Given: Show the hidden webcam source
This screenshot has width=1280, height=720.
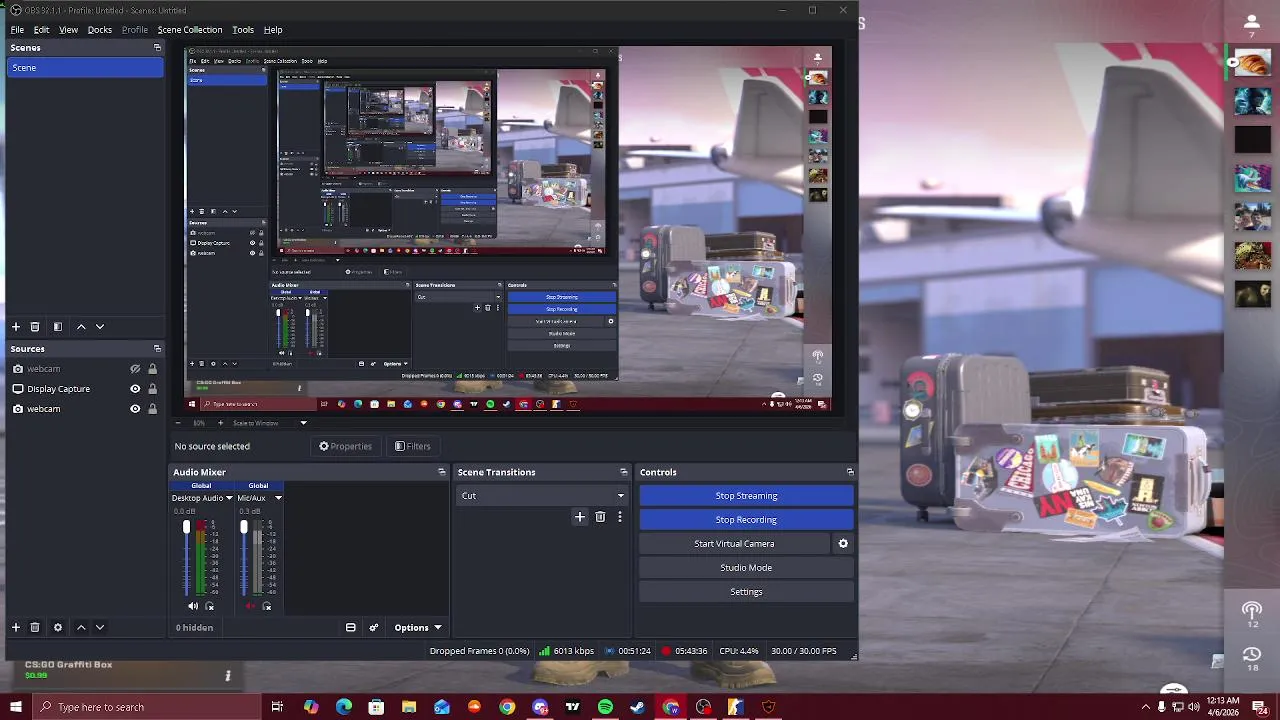Looking at the screenshot, I should tap(135, 369).
